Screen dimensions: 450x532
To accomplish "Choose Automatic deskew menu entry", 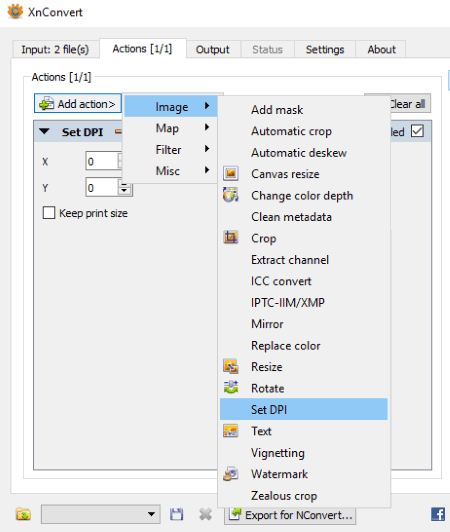I will point(304,152).
